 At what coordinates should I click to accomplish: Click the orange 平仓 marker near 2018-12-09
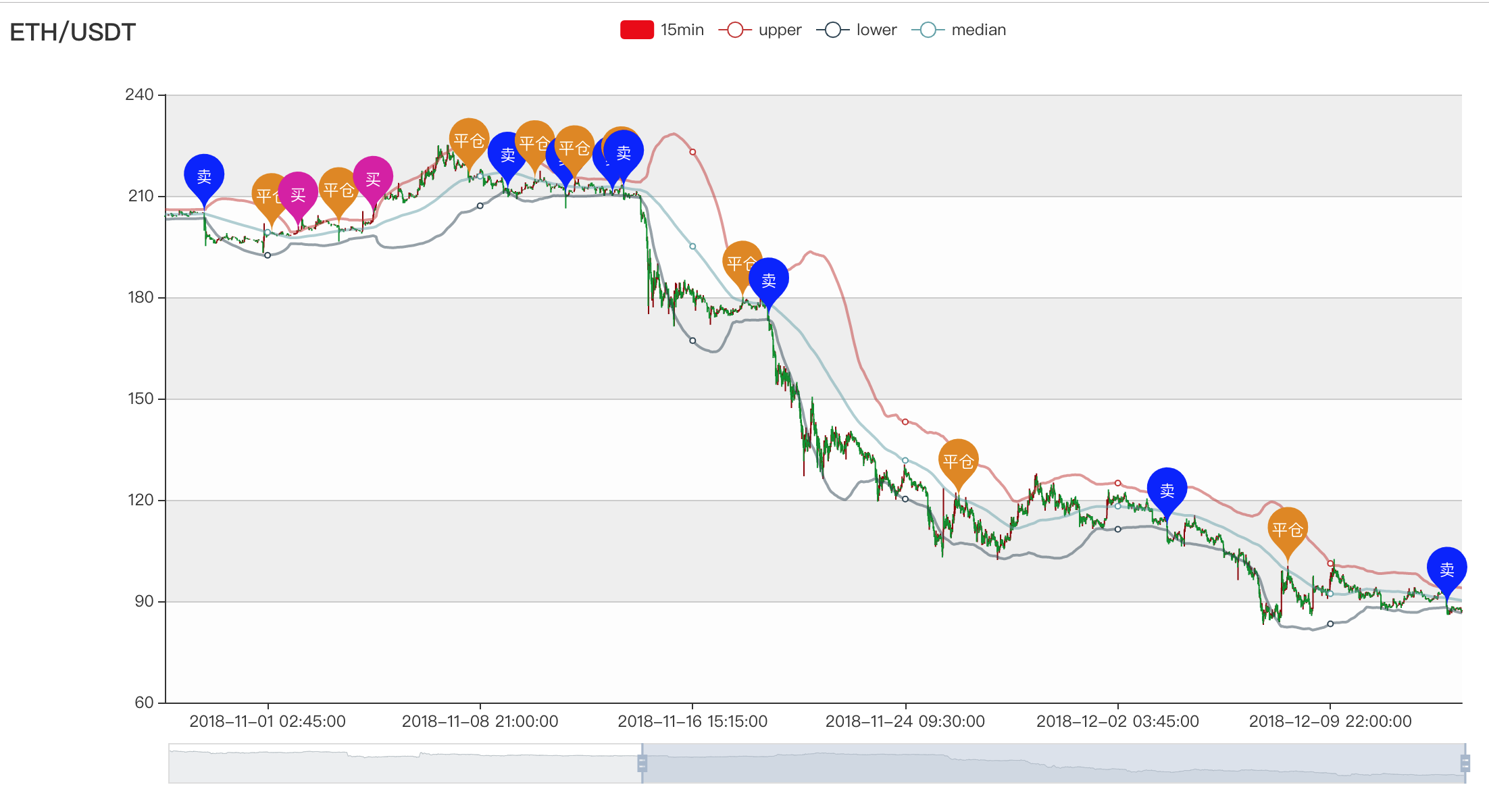pyautogui.click(x=1288, y=530)
